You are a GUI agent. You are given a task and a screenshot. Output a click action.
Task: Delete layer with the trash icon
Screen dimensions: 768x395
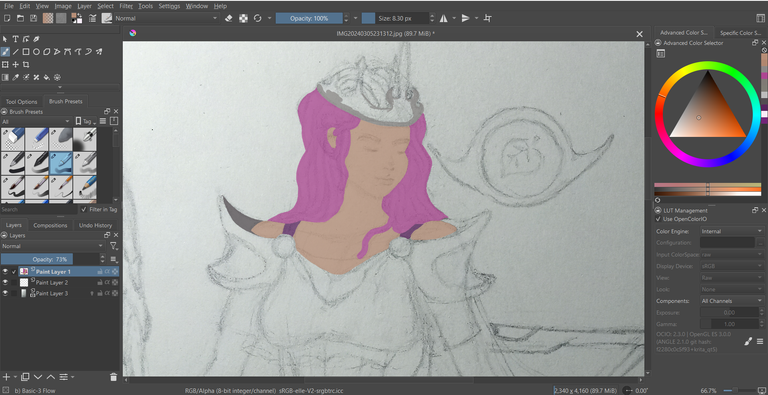114,377
